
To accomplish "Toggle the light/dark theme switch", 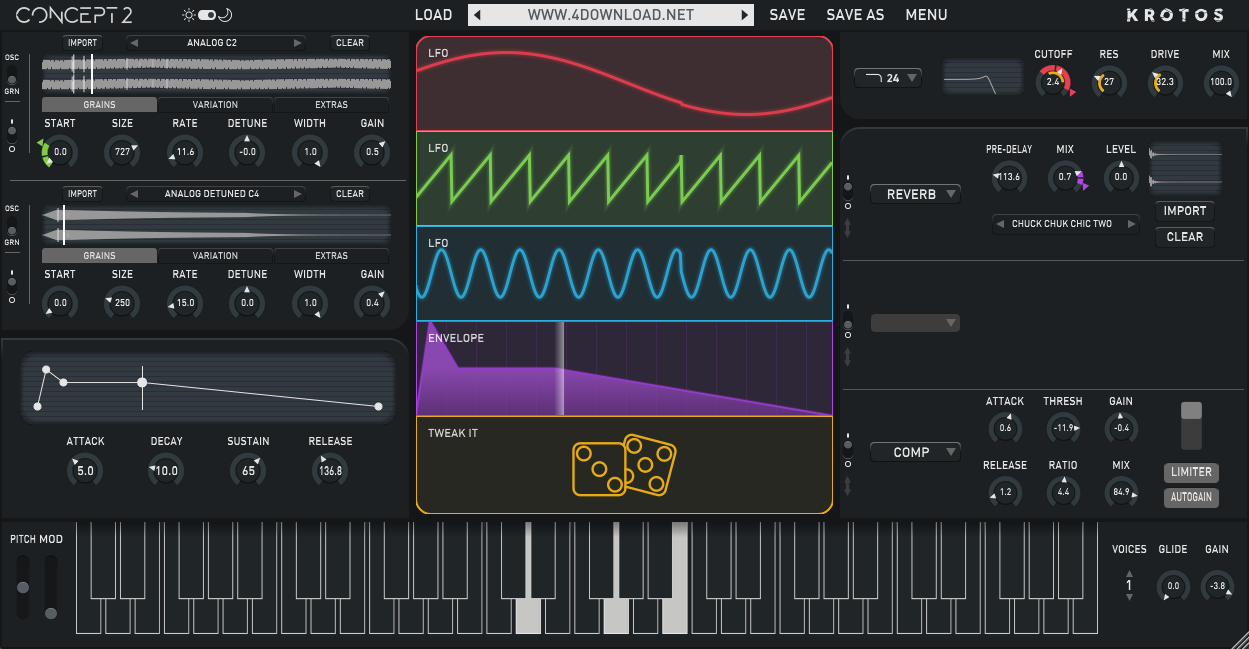I will click(x=207, y=15).
